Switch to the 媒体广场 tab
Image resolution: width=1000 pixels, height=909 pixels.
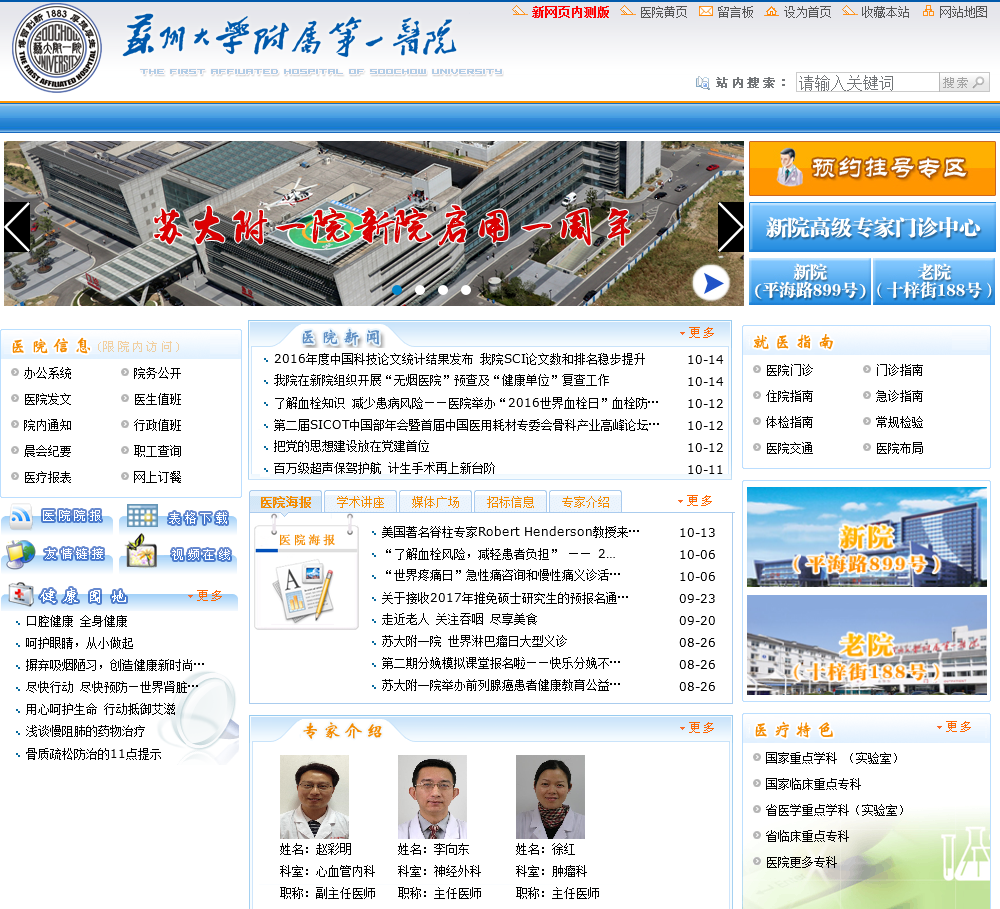pyautogui.click(x=436, y=502)
